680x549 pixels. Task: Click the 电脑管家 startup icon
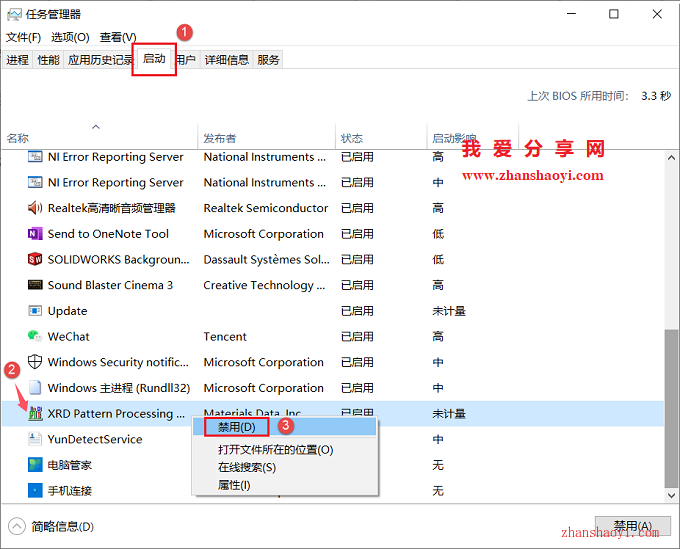(36, 465)
